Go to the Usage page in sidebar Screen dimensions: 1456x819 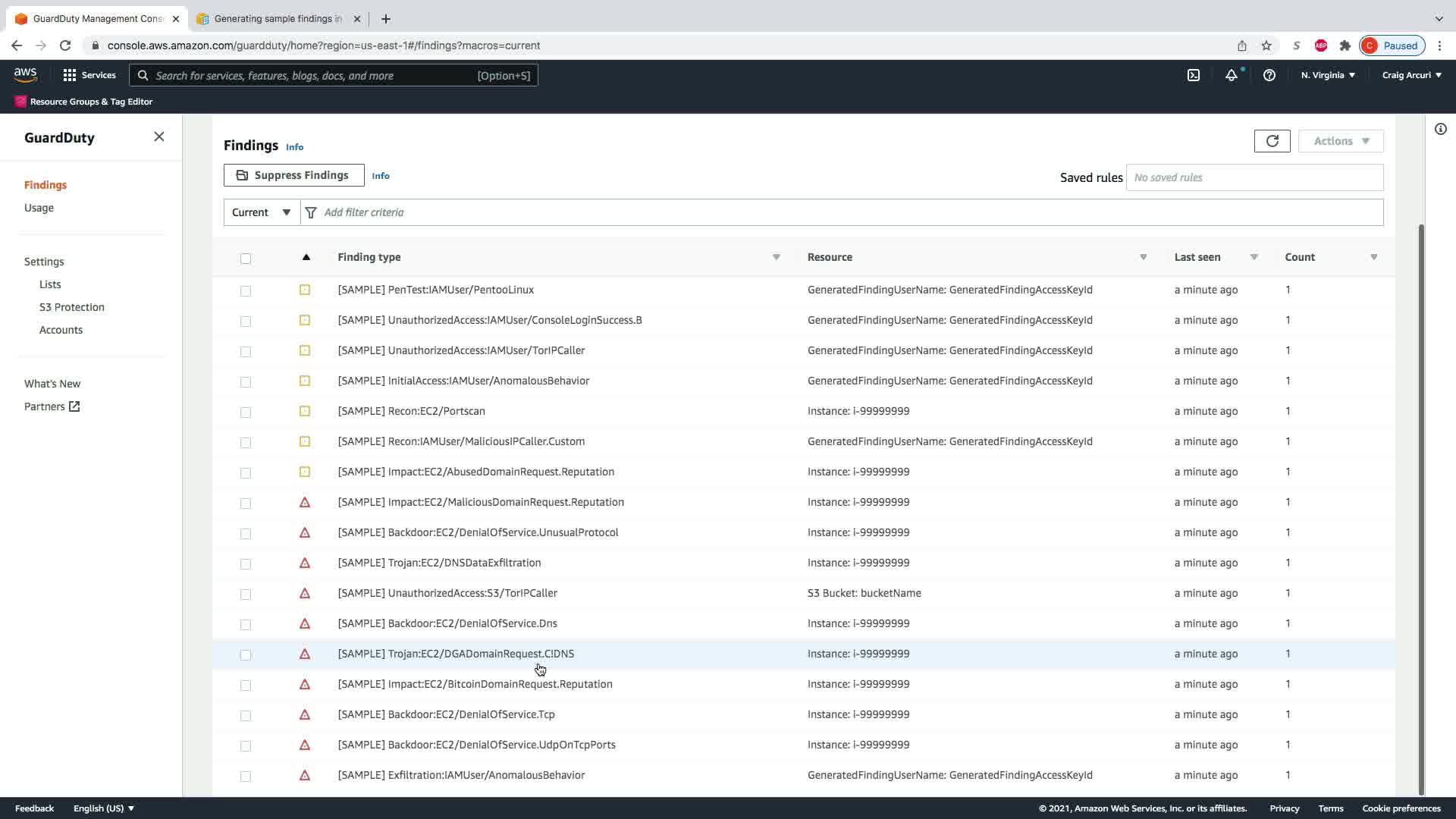(39, 208)
